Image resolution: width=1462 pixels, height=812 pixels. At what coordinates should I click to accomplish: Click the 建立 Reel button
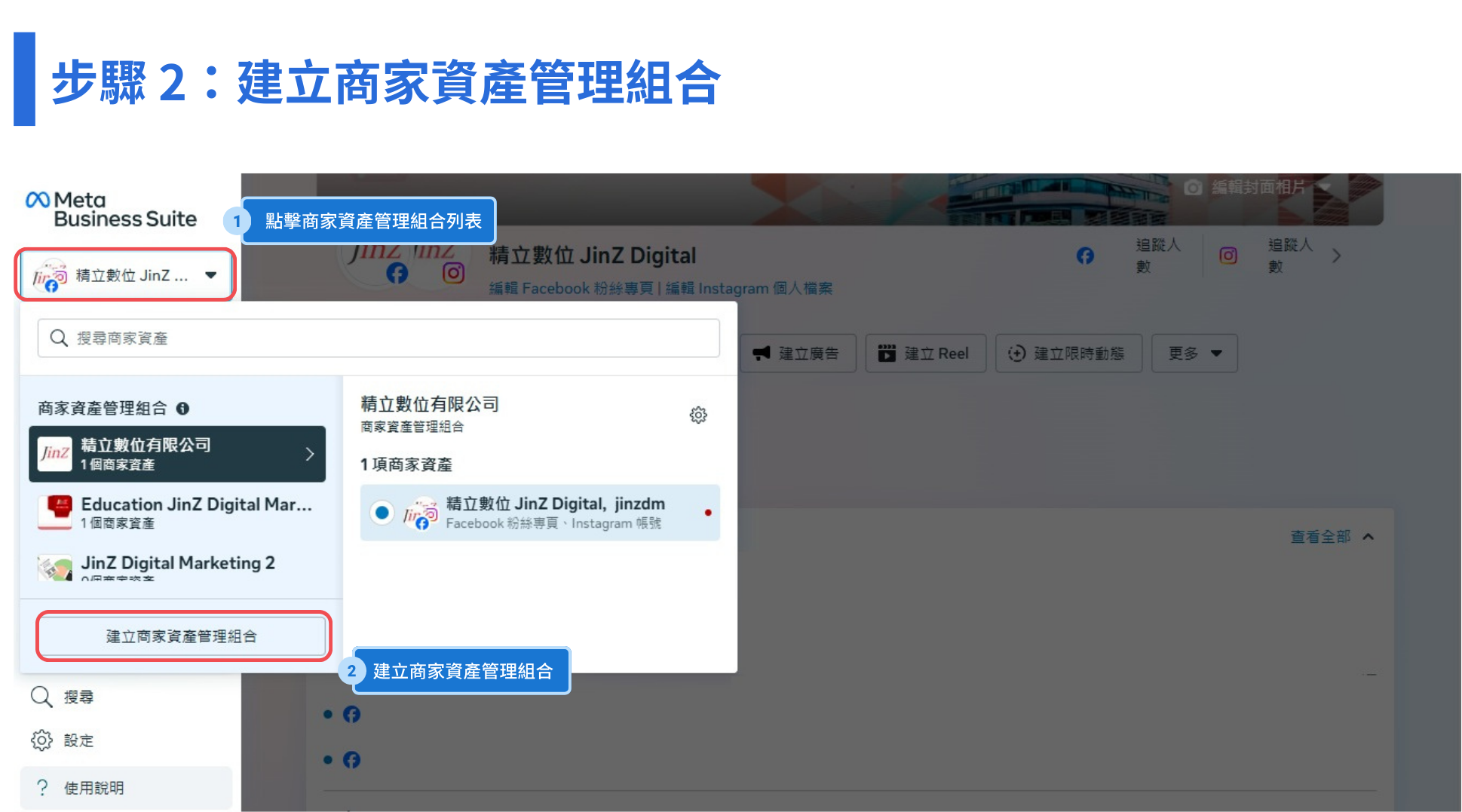[x=925, y=354]
